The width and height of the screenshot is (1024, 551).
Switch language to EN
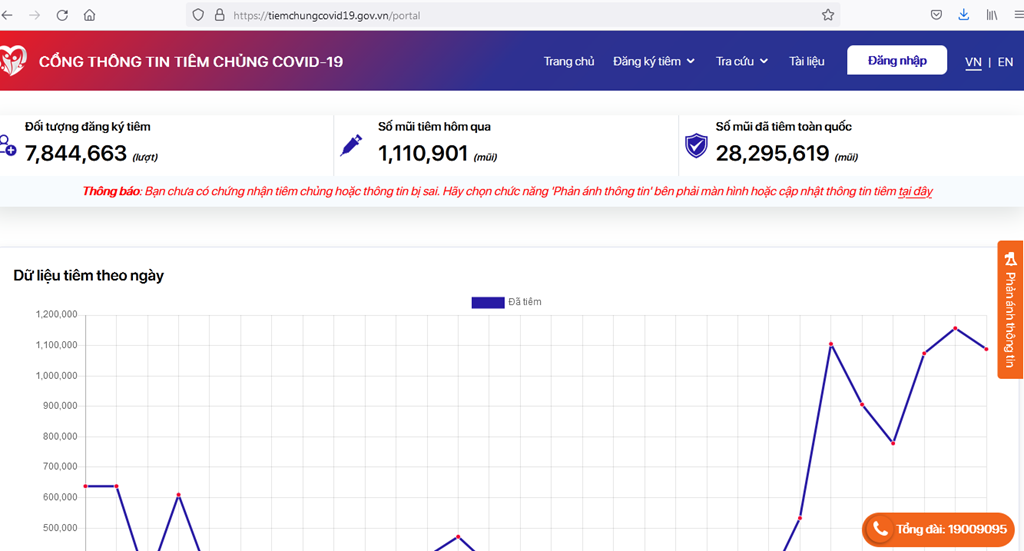pyautogui.click(x=1005, y=62)
